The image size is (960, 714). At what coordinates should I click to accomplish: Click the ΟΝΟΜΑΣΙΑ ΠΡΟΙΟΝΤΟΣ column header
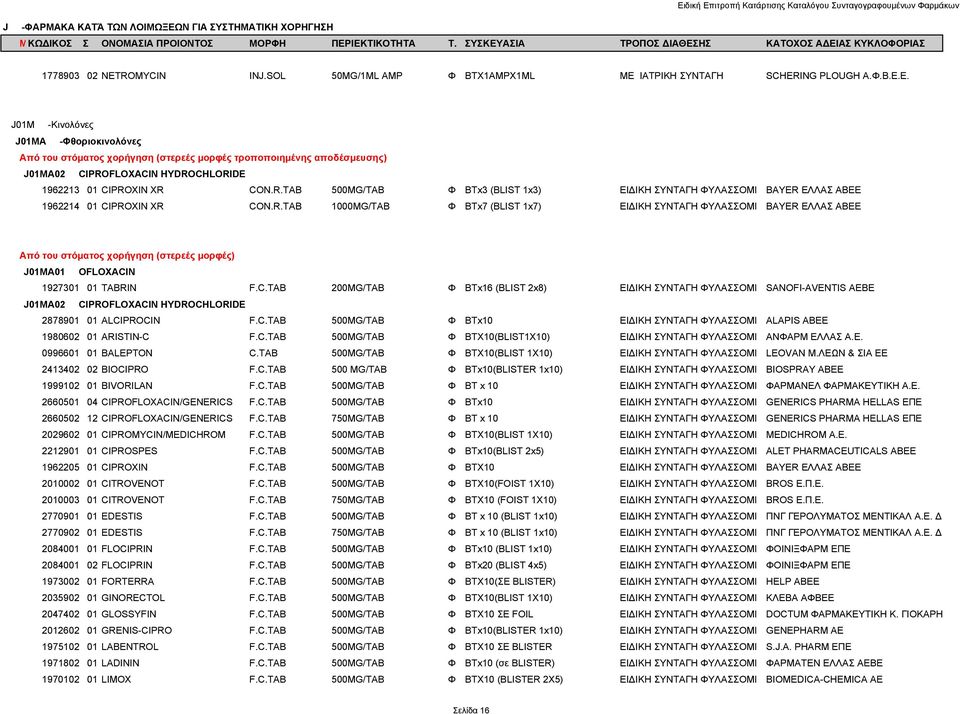[157, 43]
